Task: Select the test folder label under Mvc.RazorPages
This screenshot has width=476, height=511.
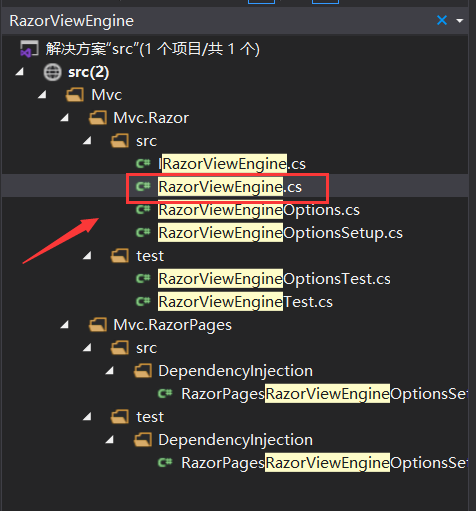Action: click(150, 417)
